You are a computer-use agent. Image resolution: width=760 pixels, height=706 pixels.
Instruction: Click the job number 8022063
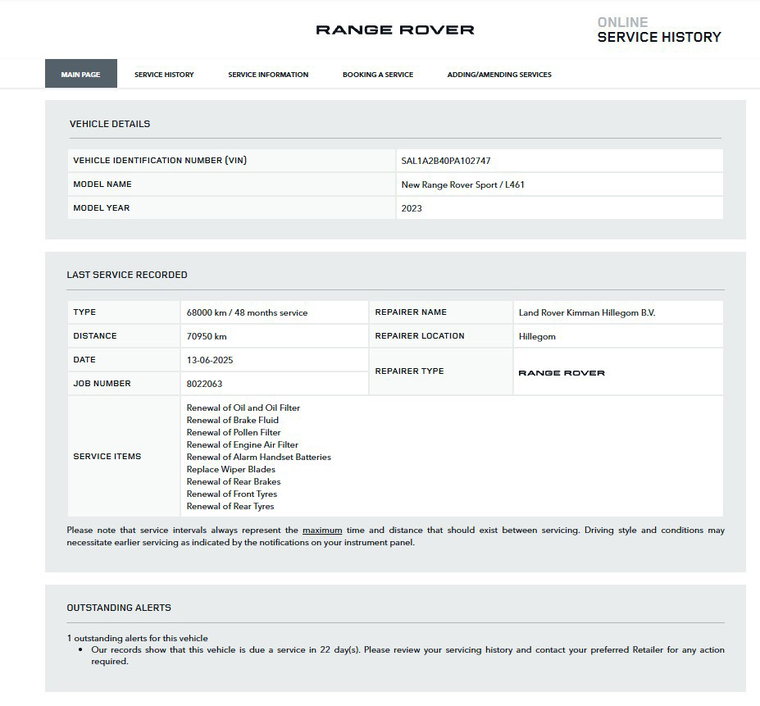point(204,384)
